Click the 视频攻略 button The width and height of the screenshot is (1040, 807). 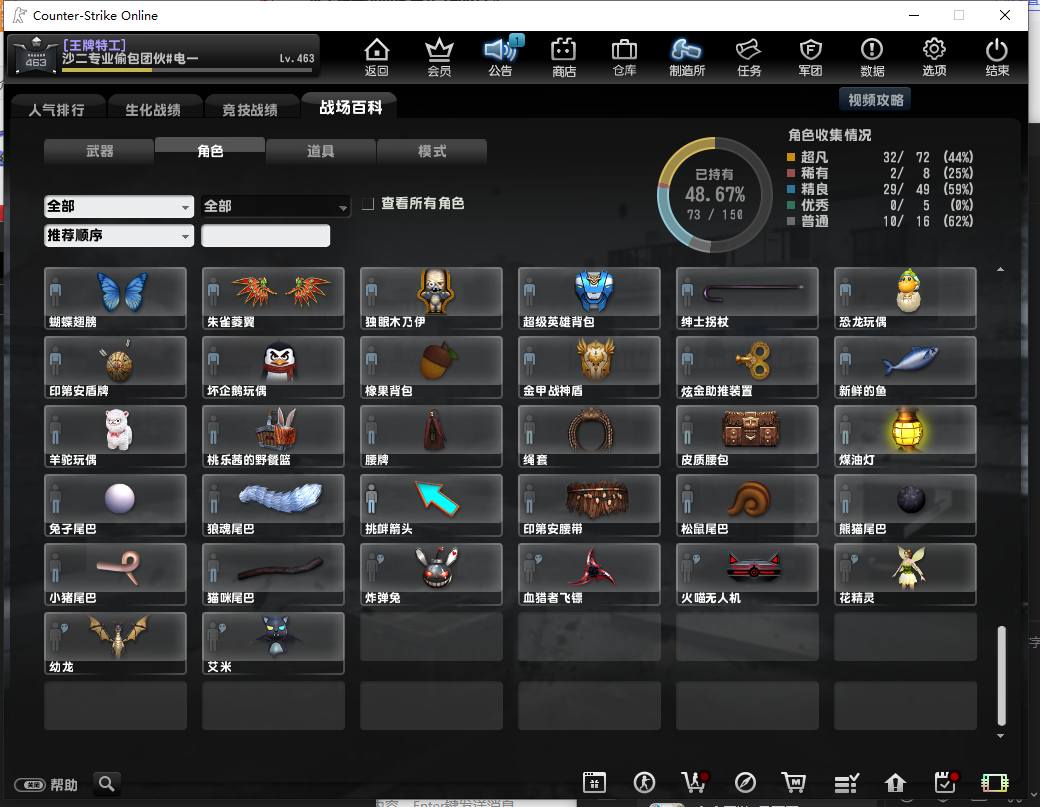(x=876, y=100)
